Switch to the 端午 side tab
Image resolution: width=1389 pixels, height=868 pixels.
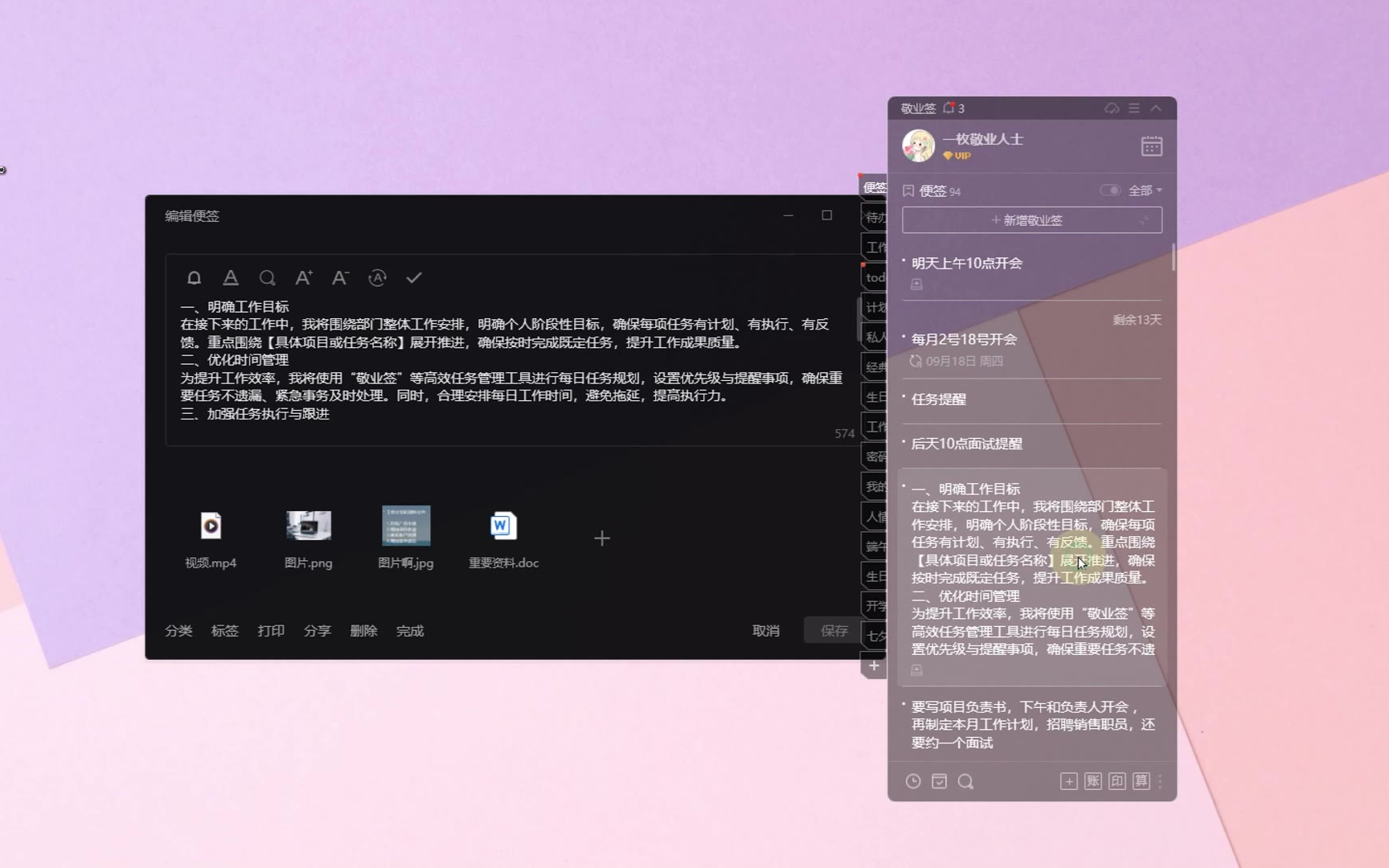pos(874,547)
